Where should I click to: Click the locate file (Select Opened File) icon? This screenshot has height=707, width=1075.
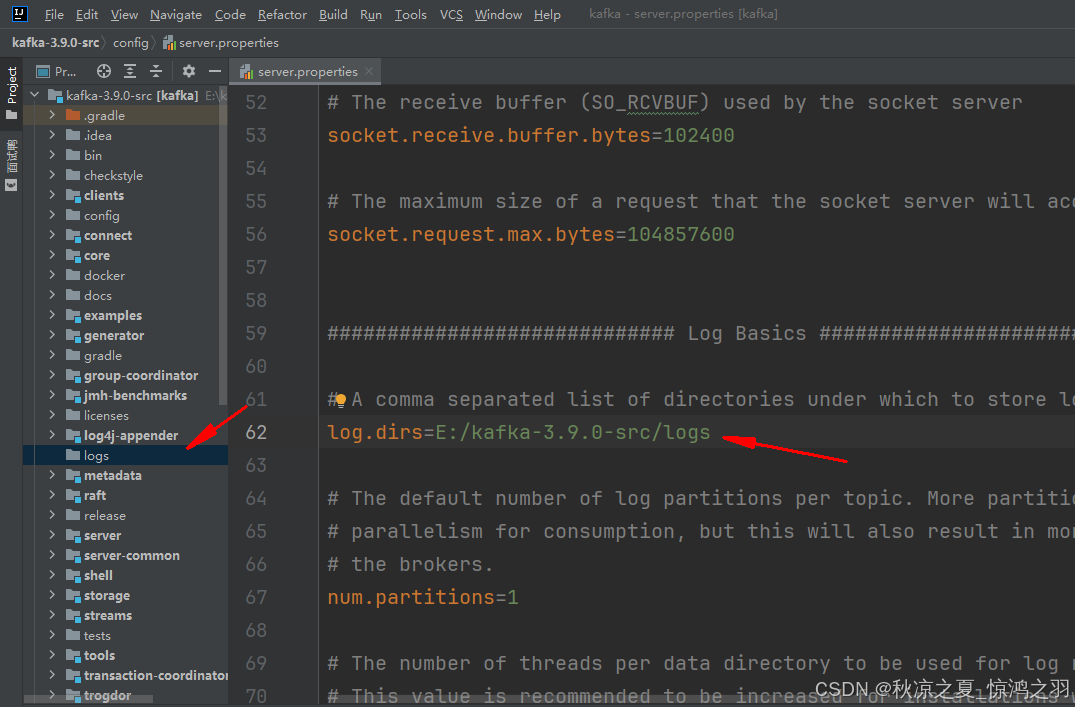[x=103, y=71]
